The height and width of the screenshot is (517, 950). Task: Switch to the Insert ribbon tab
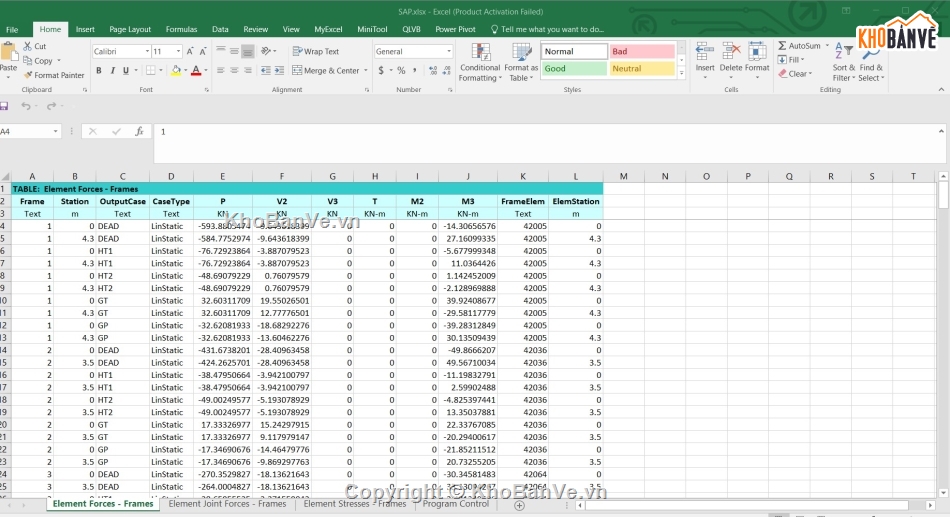[85, 29]
